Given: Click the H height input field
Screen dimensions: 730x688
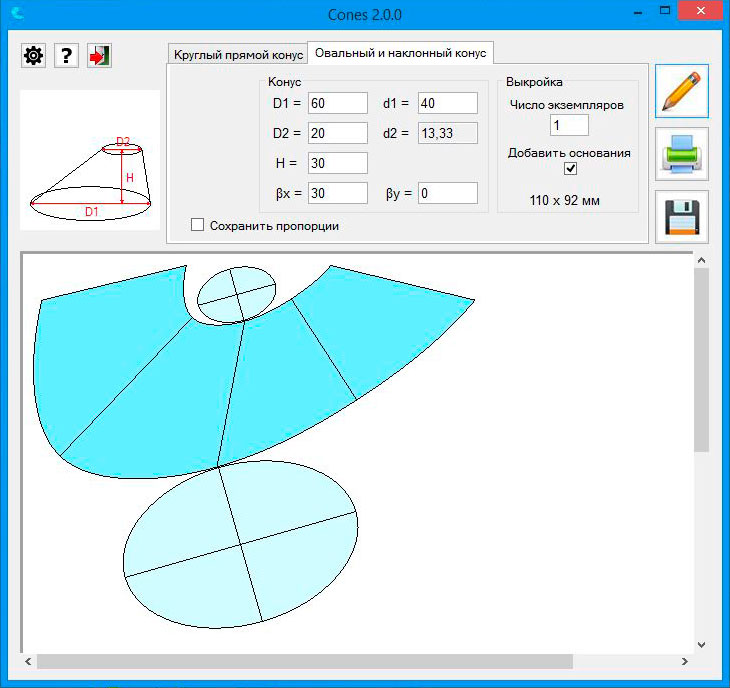Looking at the screenshot, I should click(338, 163).
